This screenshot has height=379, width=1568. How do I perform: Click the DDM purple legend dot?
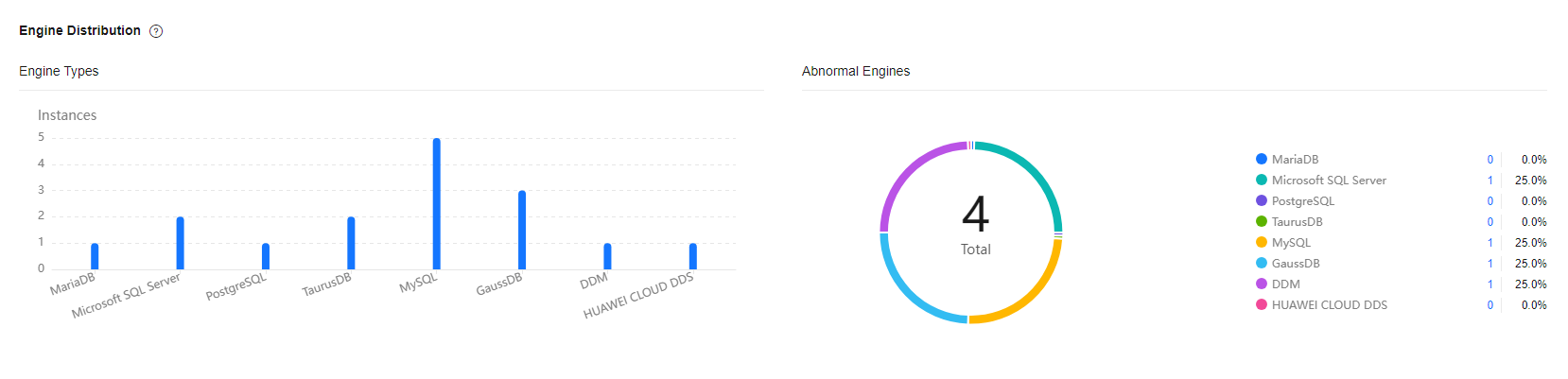click(1262, 284)
